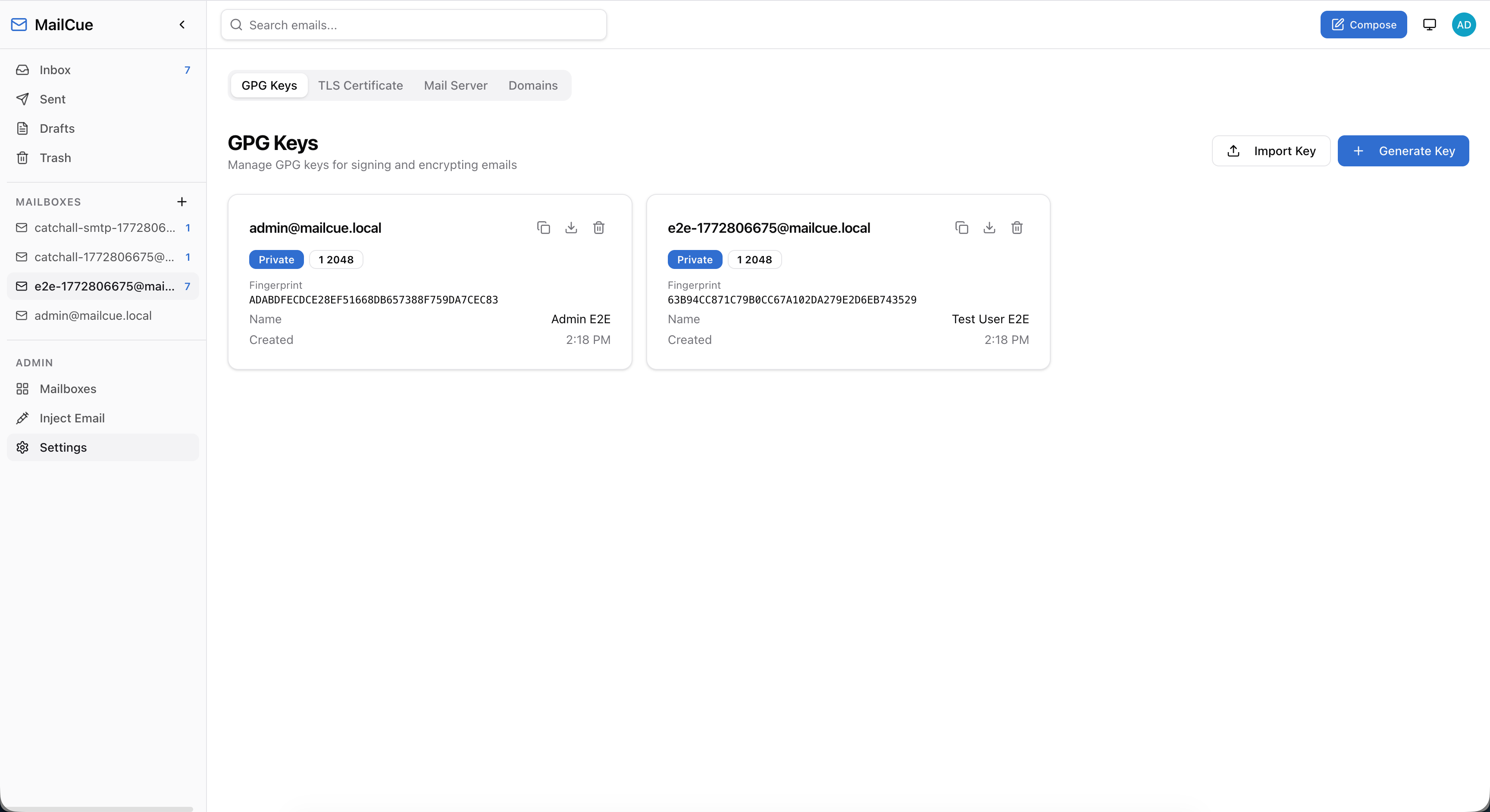Open the Trash folder
The height and width of the screenshot is (812, 1490).
55,158
